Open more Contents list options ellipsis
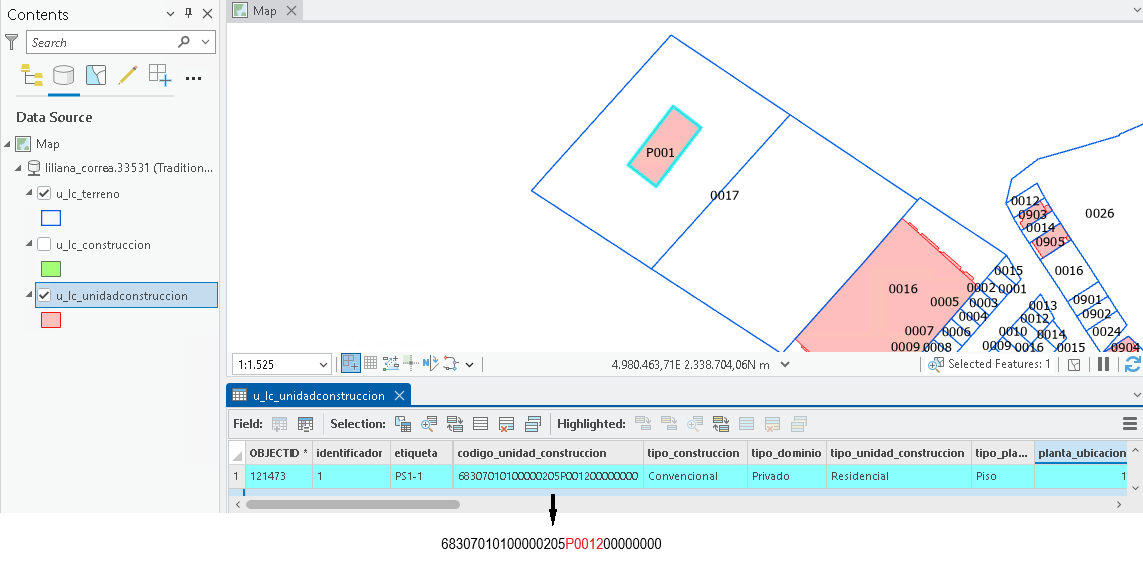 click(x=193, y=78)
